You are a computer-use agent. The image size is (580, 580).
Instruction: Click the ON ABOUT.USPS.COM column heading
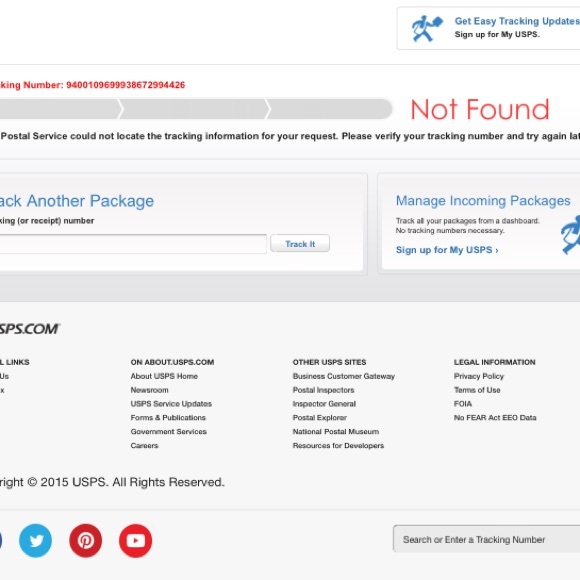172,362
